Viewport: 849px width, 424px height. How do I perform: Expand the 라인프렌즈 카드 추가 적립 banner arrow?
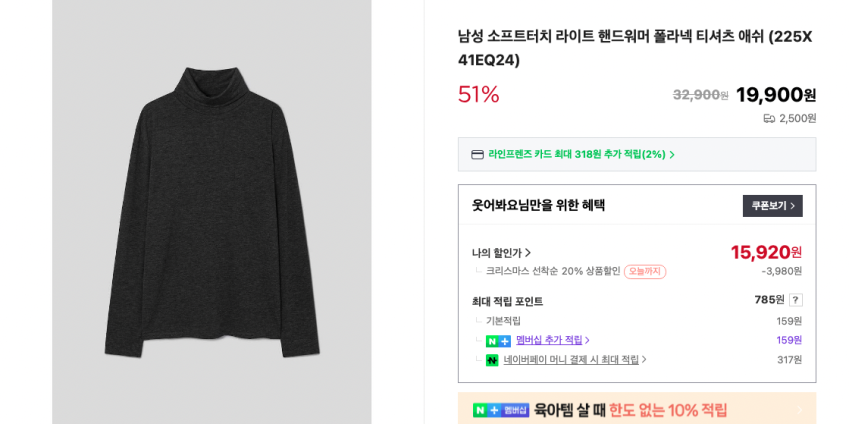[x=672, y=155]
